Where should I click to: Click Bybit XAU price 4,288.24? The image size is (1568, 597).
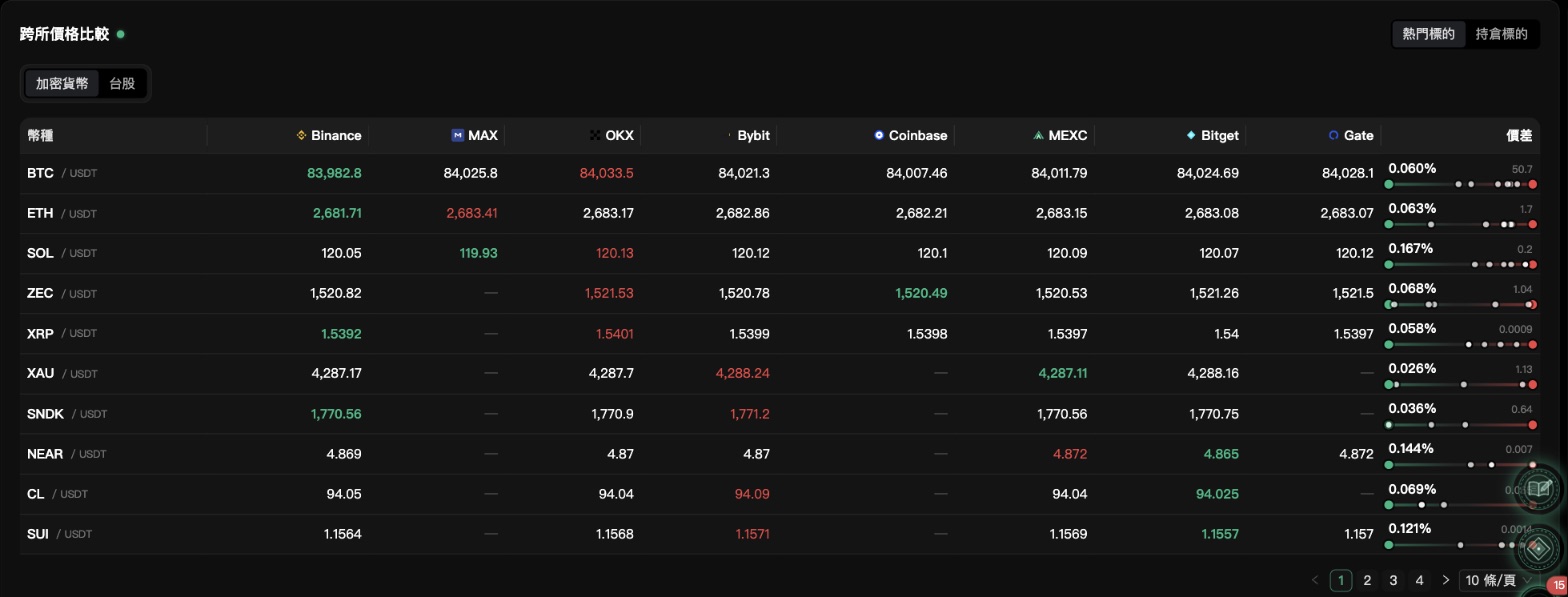pos(742,373)
